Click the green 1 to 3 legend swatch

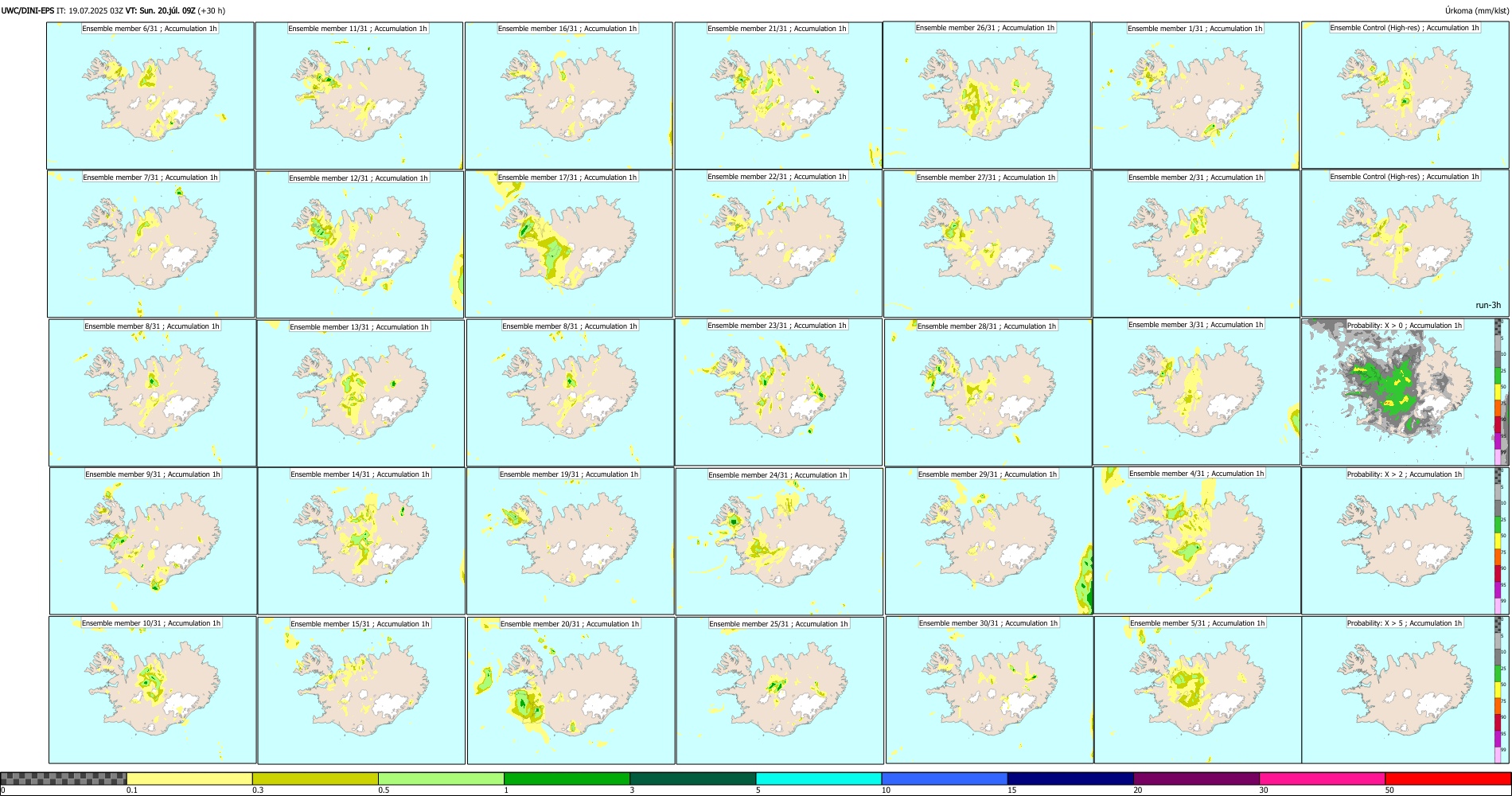tap(567, 778)
